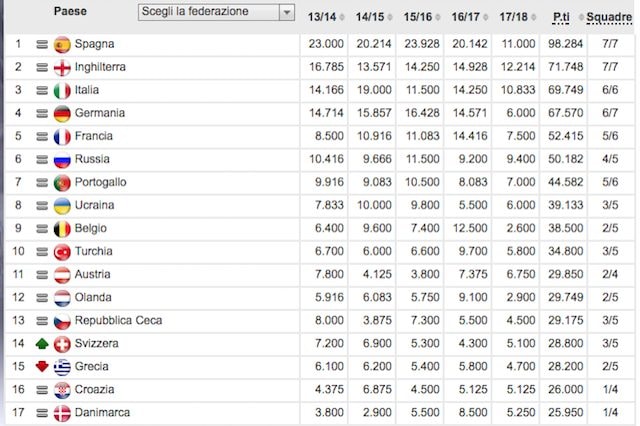The image size is (640, 426).
Task: Click the Spain flag icon
Action: [x=62, y=44]
